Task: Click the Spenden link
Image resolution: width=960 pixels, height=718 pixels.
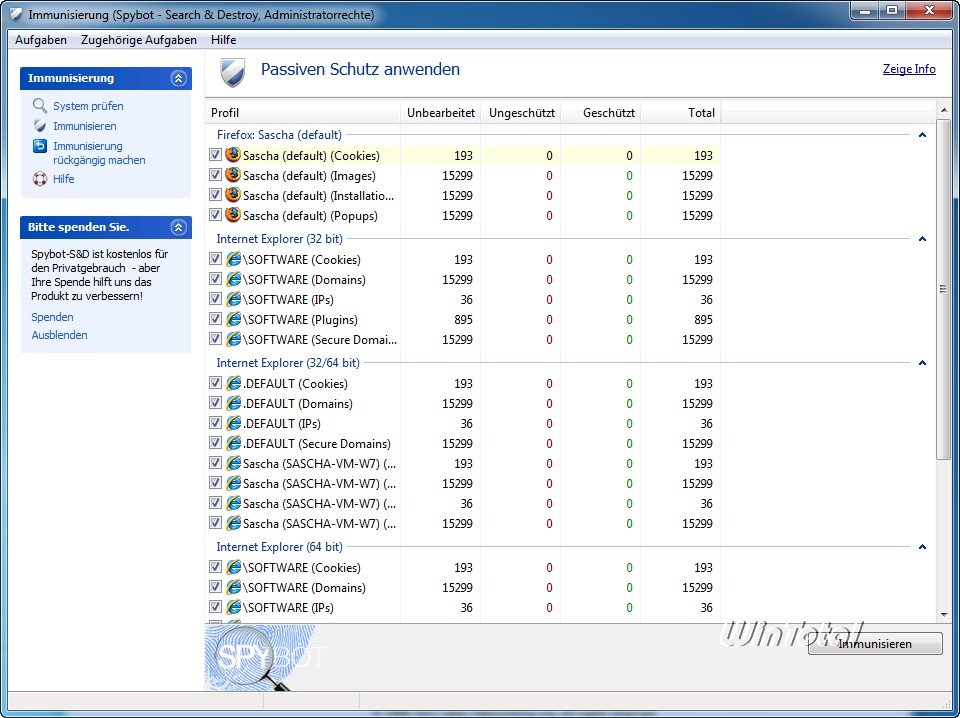Action: pos(52,317)
